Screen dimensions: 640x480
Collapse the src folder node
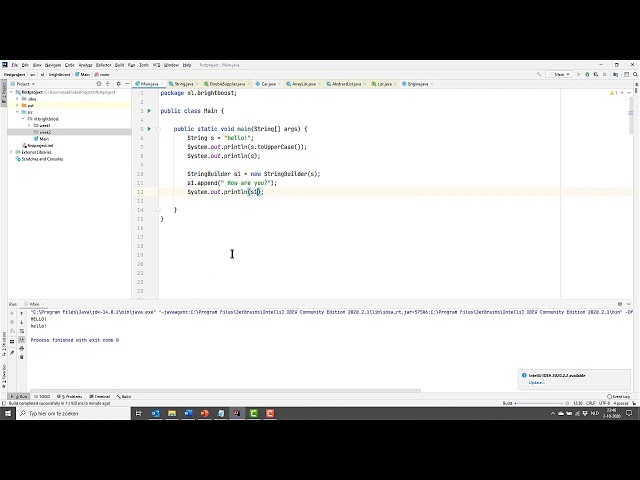[17, 112]
